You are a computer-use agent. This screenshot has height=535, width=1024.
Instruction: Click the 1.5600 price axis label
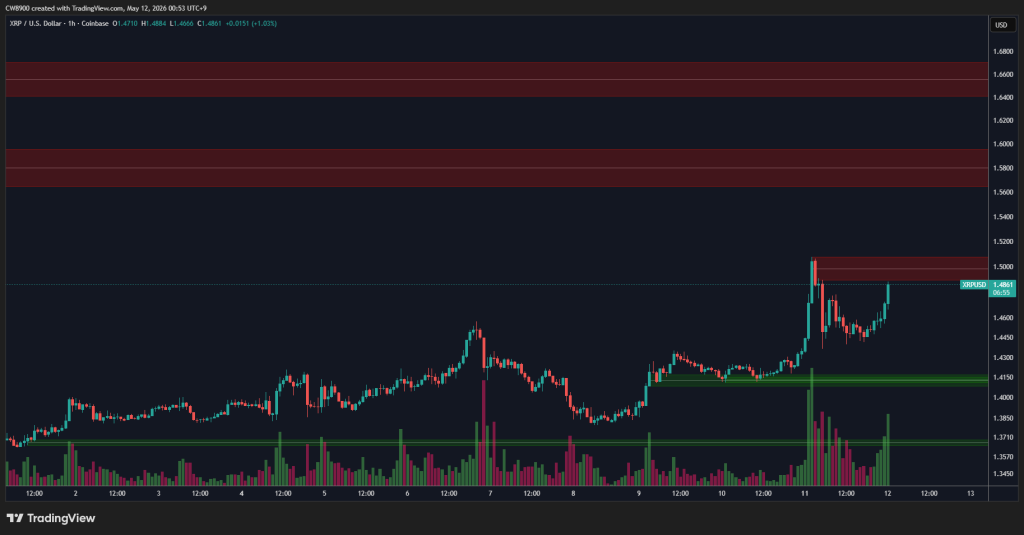pyautogui.click(x=1003, y=192)
